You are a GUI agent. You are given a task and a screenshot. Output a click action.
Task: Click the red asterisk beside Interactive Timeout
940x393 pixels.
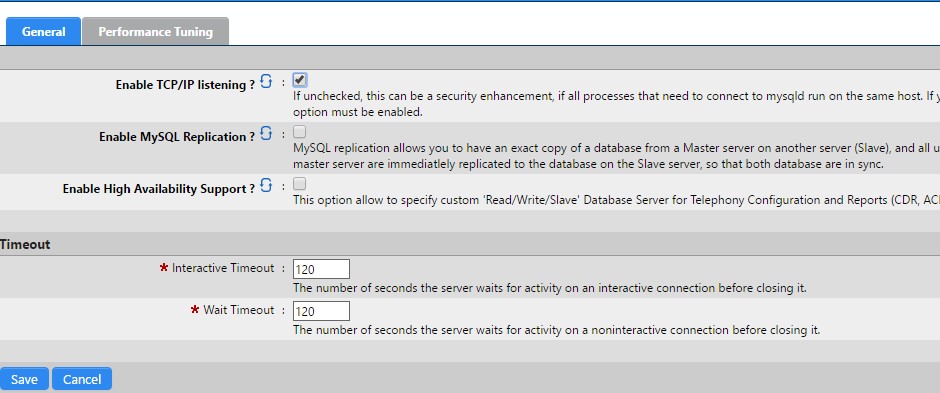click(x=164, y=270)
